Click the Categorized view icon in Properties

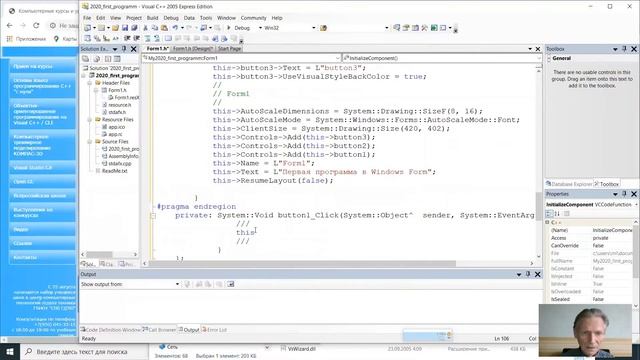pos(549,213)
